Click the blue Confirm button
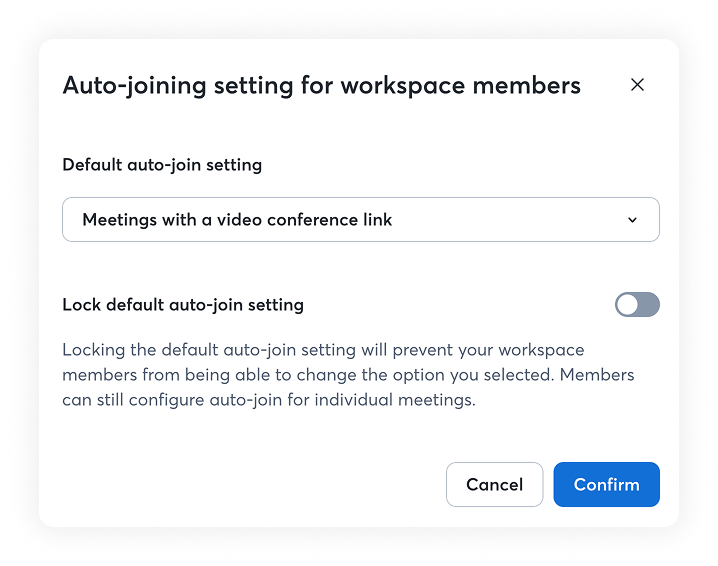 coord(606,484)
